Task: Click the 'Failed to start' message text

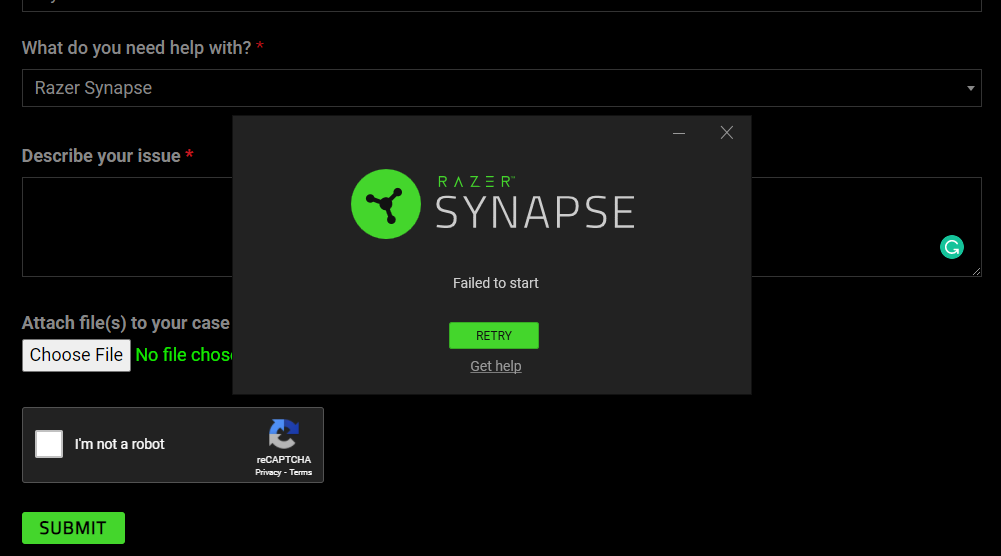Action: coord(495,283)
